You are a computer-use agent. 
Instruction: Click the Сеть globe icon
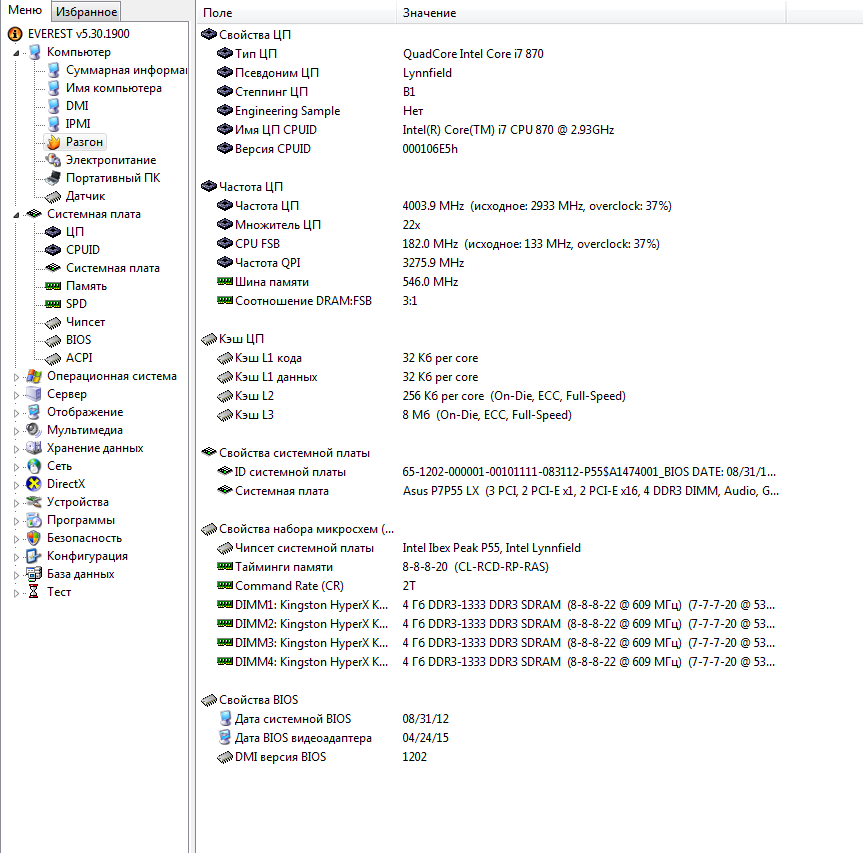tap(34, 466)
